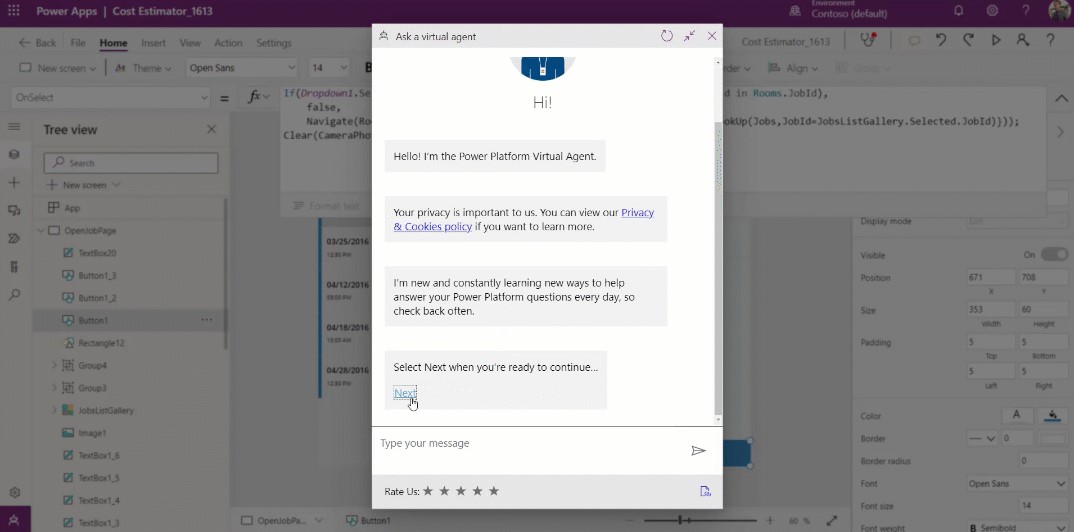Open the app launcher waffle icon
Screen dimensions: 1074x532
click(x=14, y=11)
